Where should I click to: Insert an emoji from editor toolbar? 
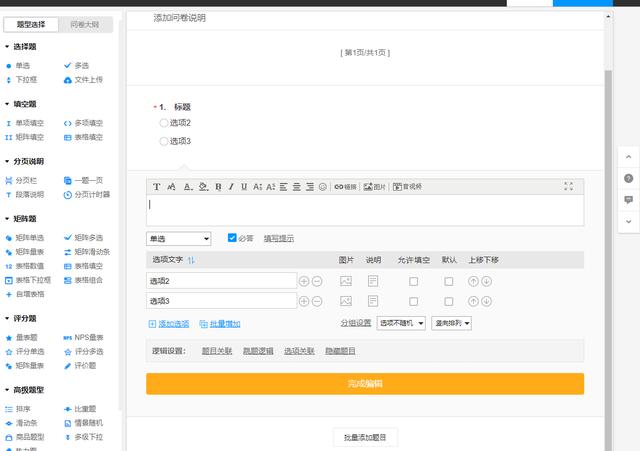click(322, 187)
